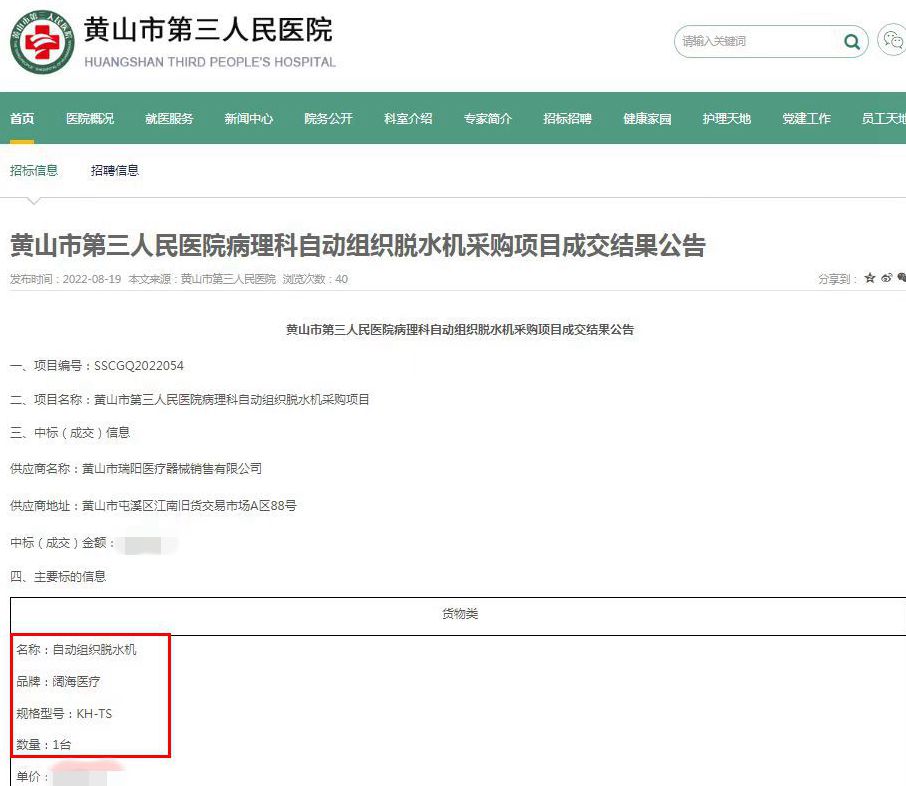Navigate to 专家简介 section
Viewport: 906px width, 786px height.
(488, 119)
